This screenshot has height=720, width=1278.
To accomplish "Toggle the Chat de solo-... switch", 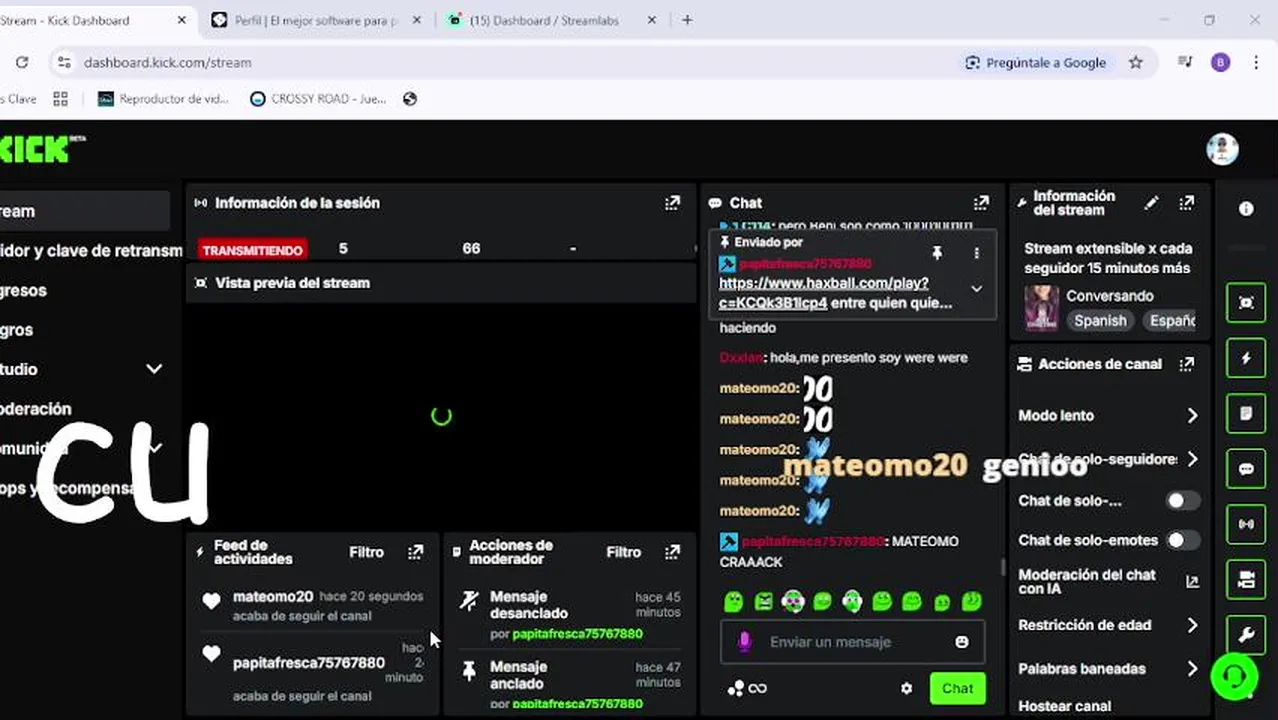I will pos(1183,500).
